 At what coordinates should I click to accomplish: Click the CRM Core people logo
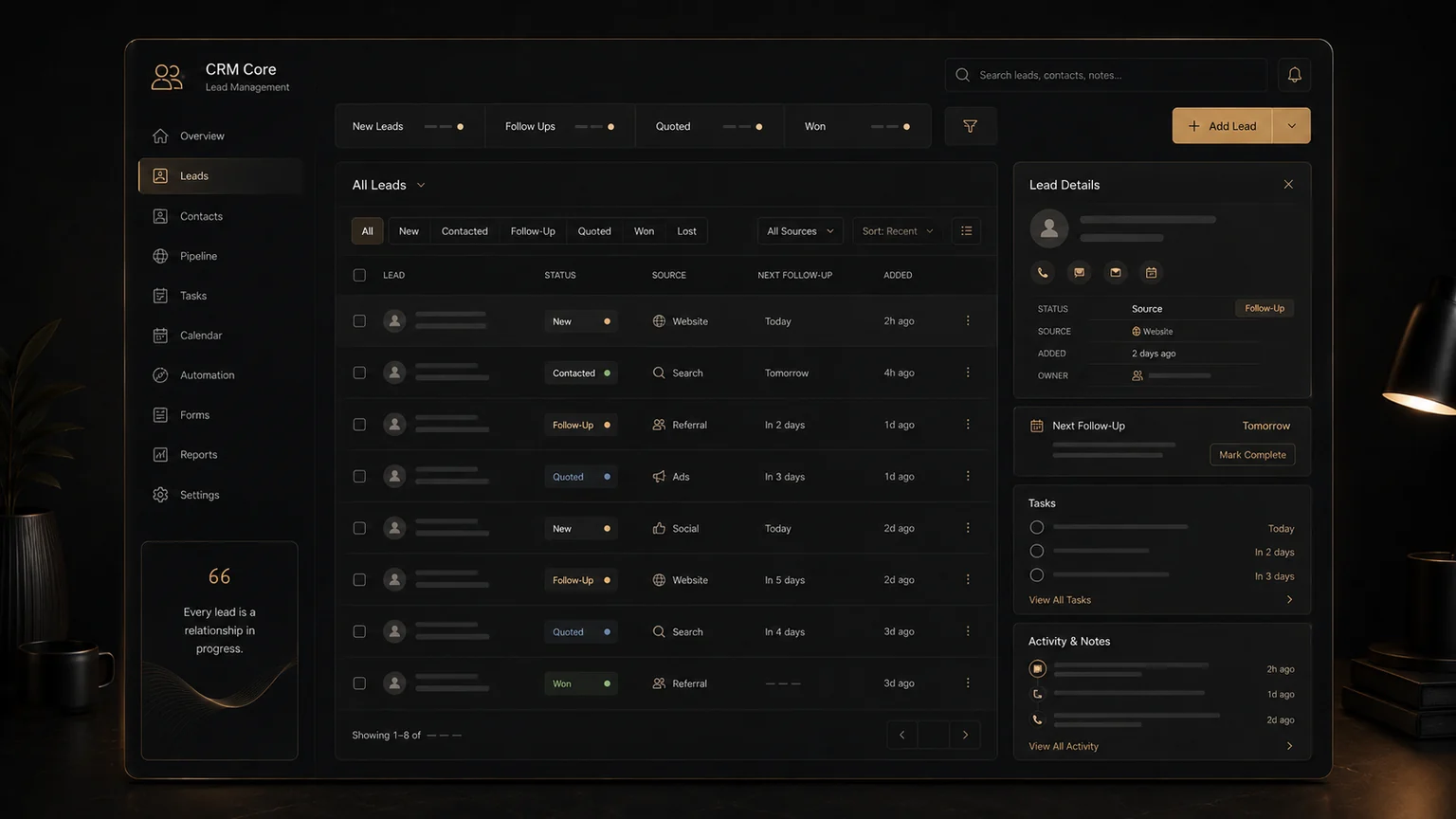[167, 77]
